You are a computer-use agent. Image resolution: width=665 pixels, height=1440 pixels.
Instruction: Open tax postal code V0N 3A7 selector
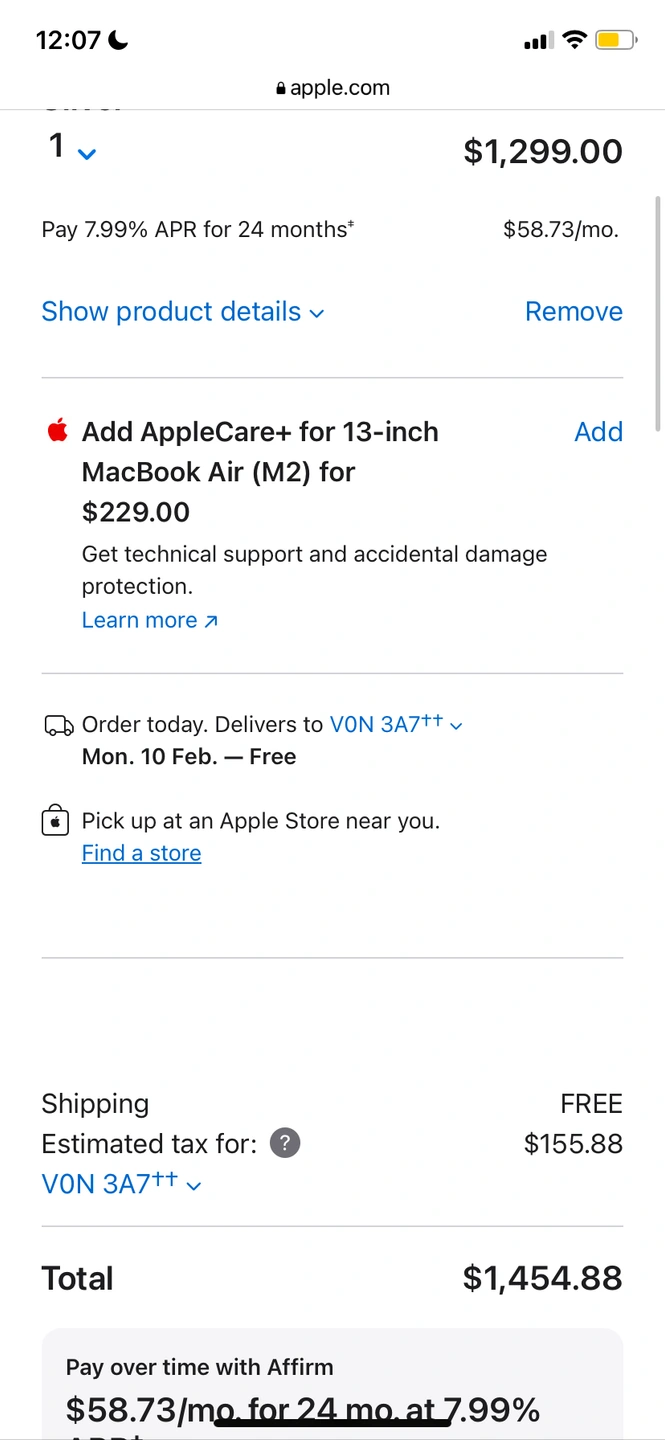[x=121, y=1184]
